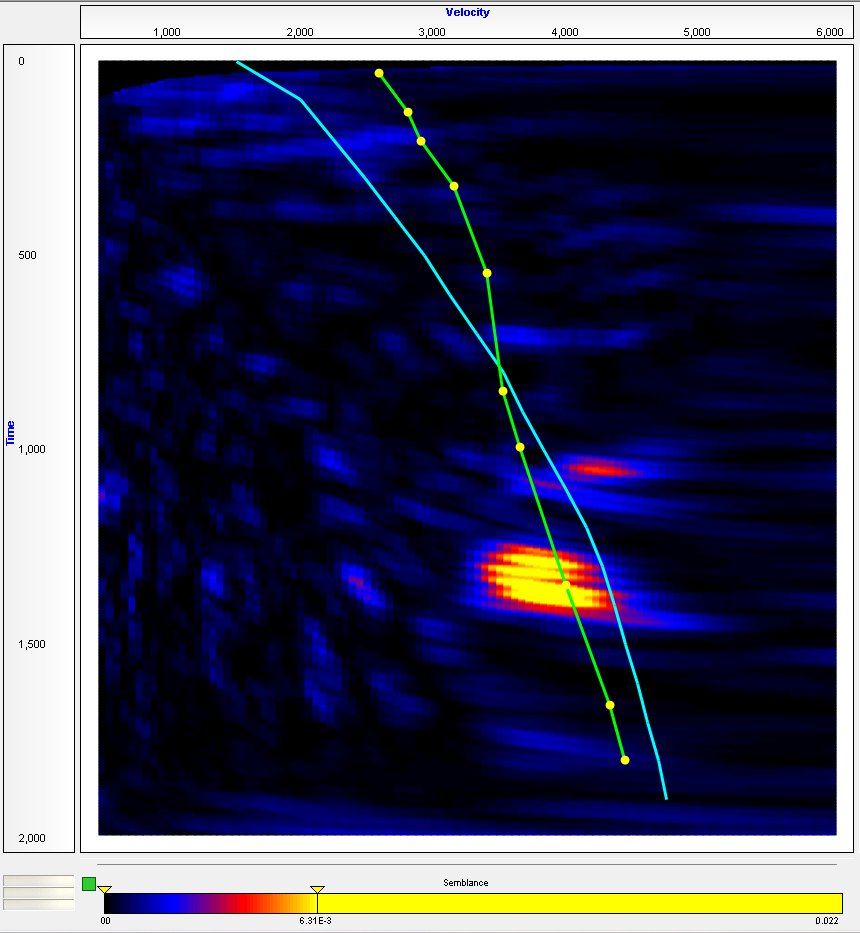The image size is (860, 933).
Task: Select the topmost velocity pick near time 0
Action: coord(379,73)
